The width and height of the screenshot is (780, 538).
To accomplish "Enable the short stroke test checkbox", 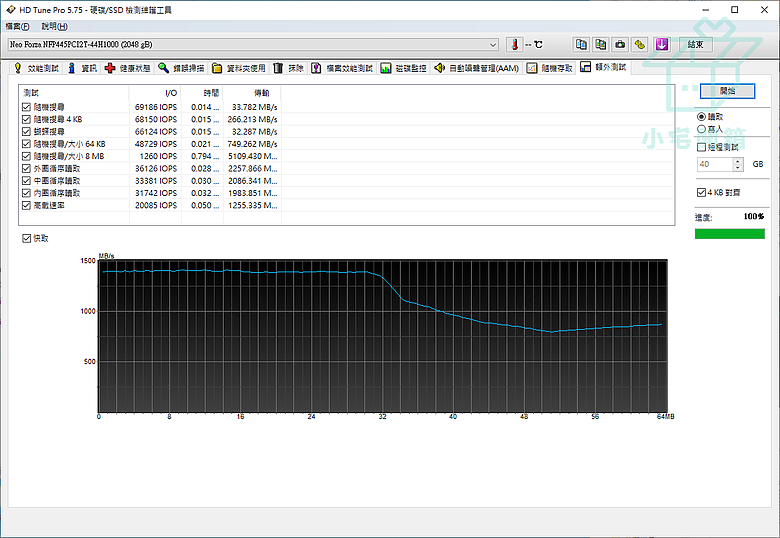I will 701,147.
